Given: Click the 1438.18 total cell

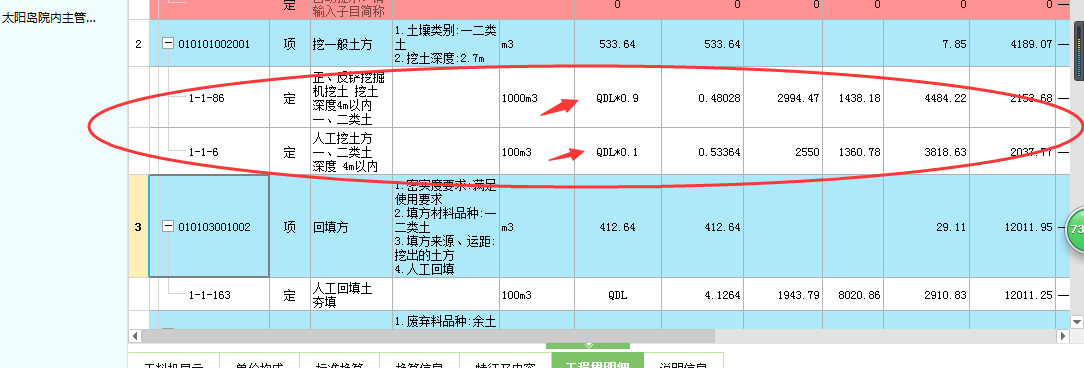Looking at the screenshot, I should [853, 98].
